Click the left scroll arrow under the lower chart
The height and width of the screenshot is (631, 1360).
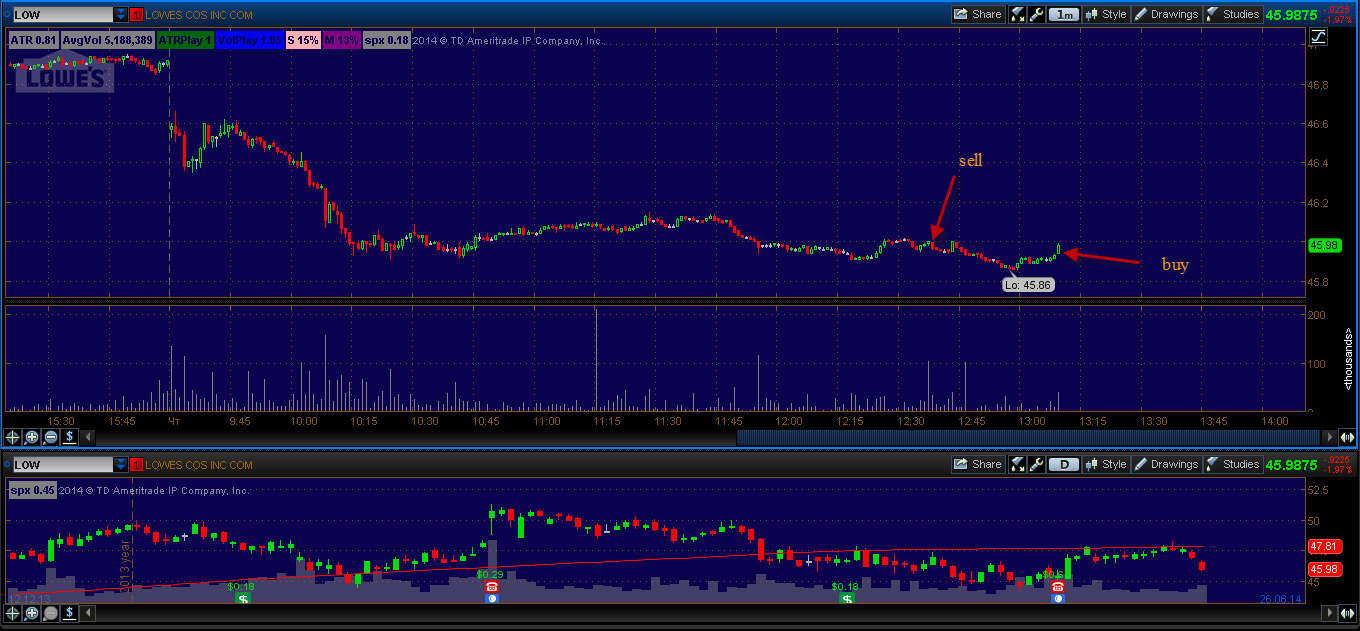pos(88,613)
